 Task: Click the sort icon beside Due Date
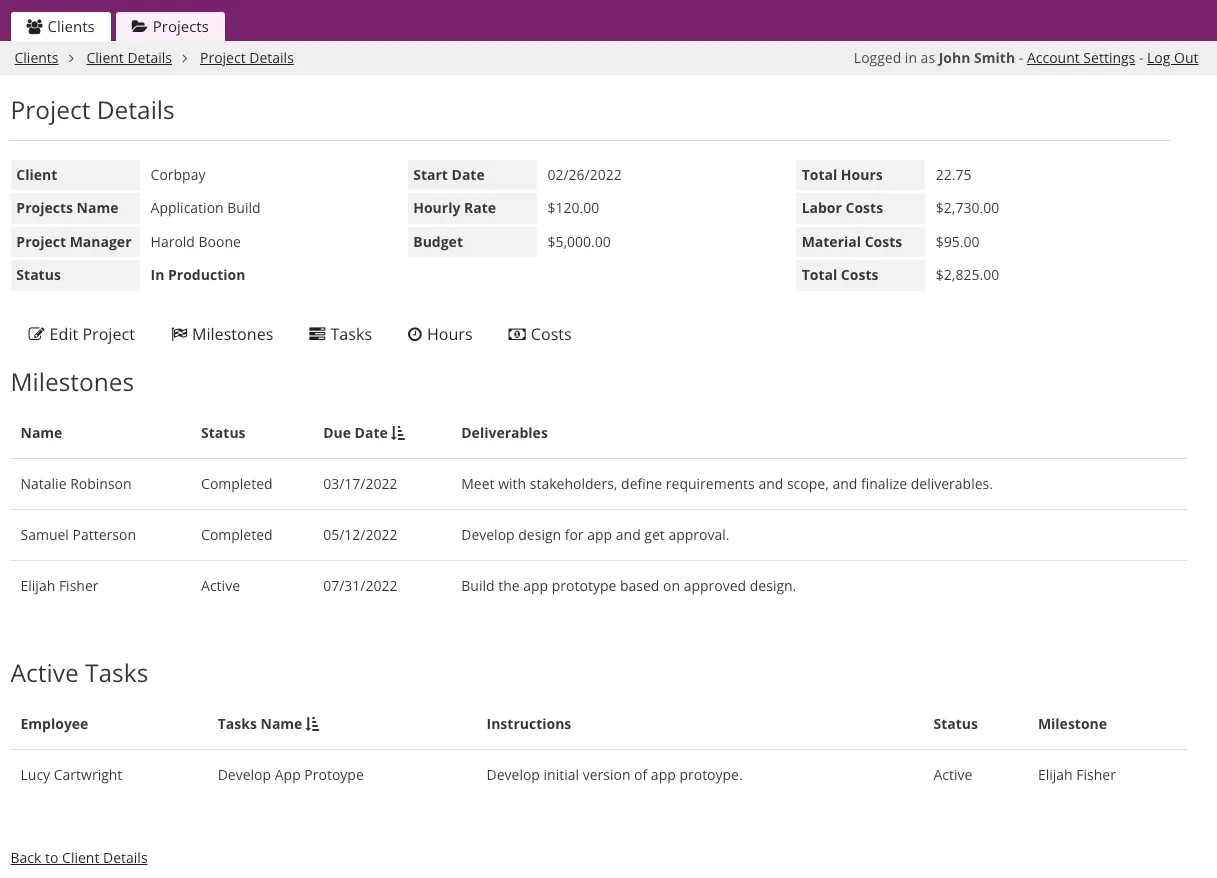tap(397, 432)
